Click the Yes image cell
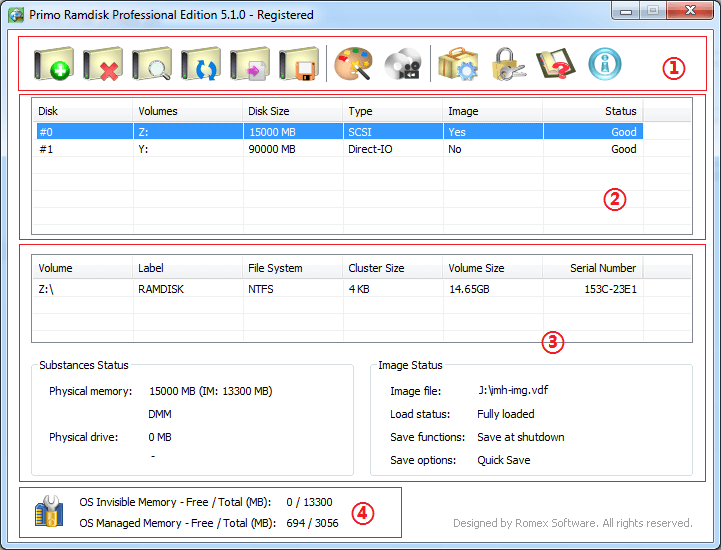 [x=457, y=132]
